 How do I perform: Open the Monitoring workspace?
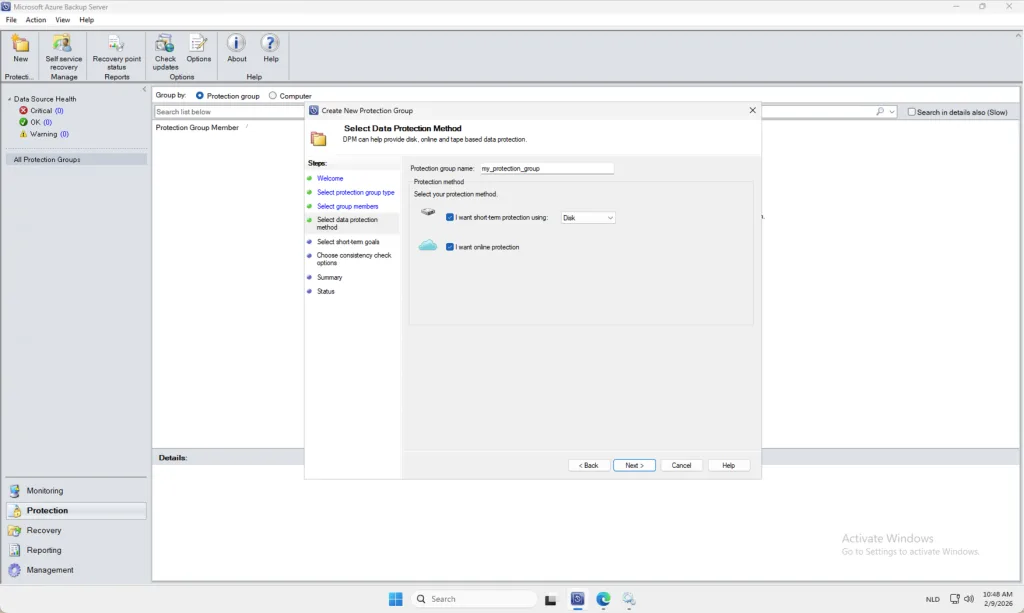(45, 491)
